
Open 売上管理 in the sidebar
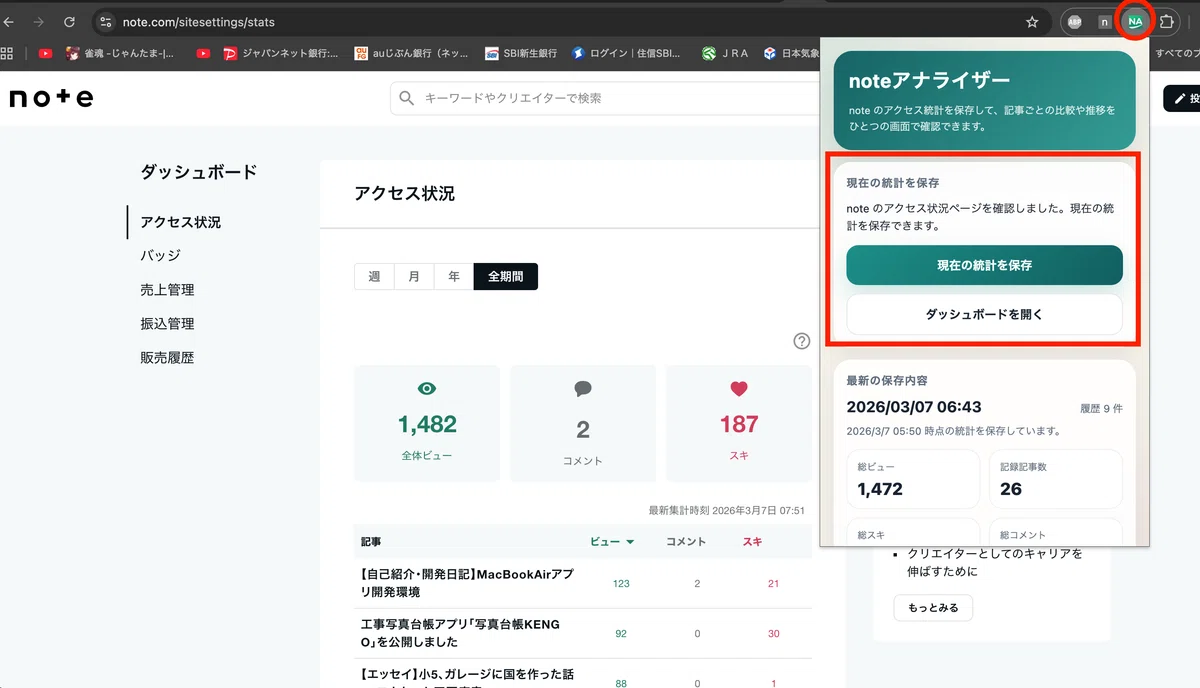pyautogui.click(x=167, y=290)
